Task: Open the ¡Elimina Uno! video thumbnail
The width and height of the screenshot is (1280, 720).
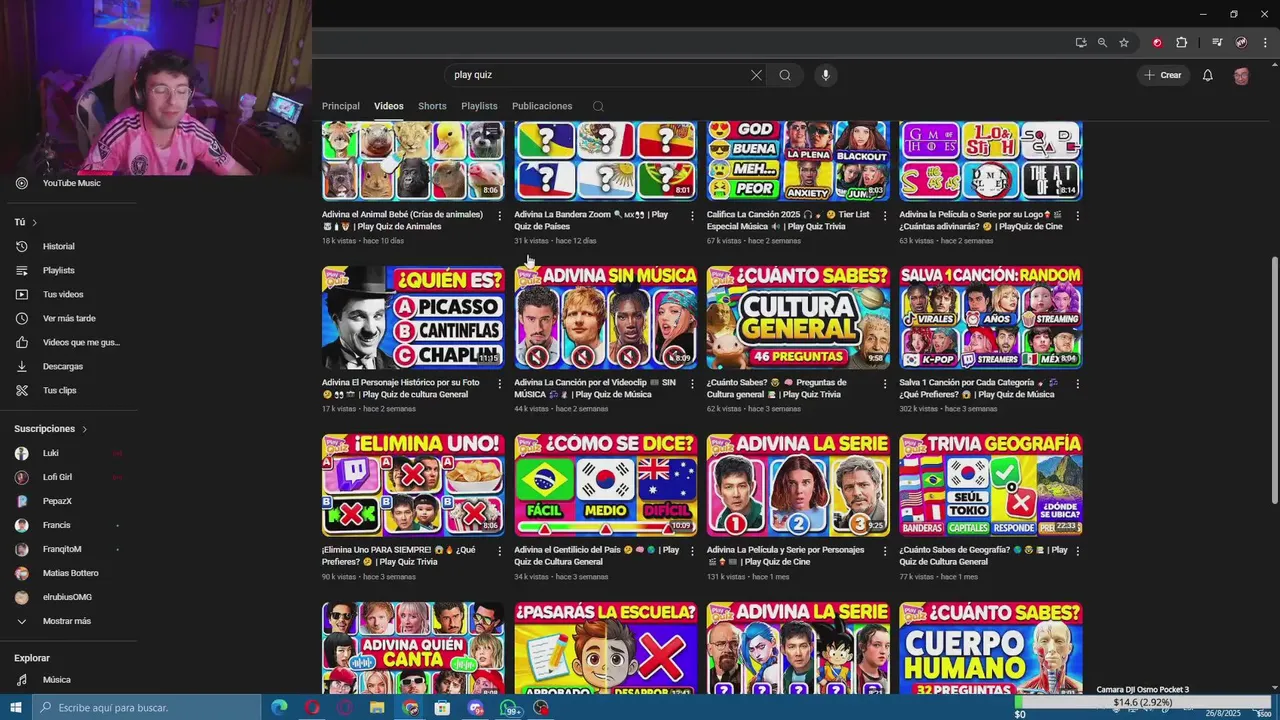Action: 413,485
